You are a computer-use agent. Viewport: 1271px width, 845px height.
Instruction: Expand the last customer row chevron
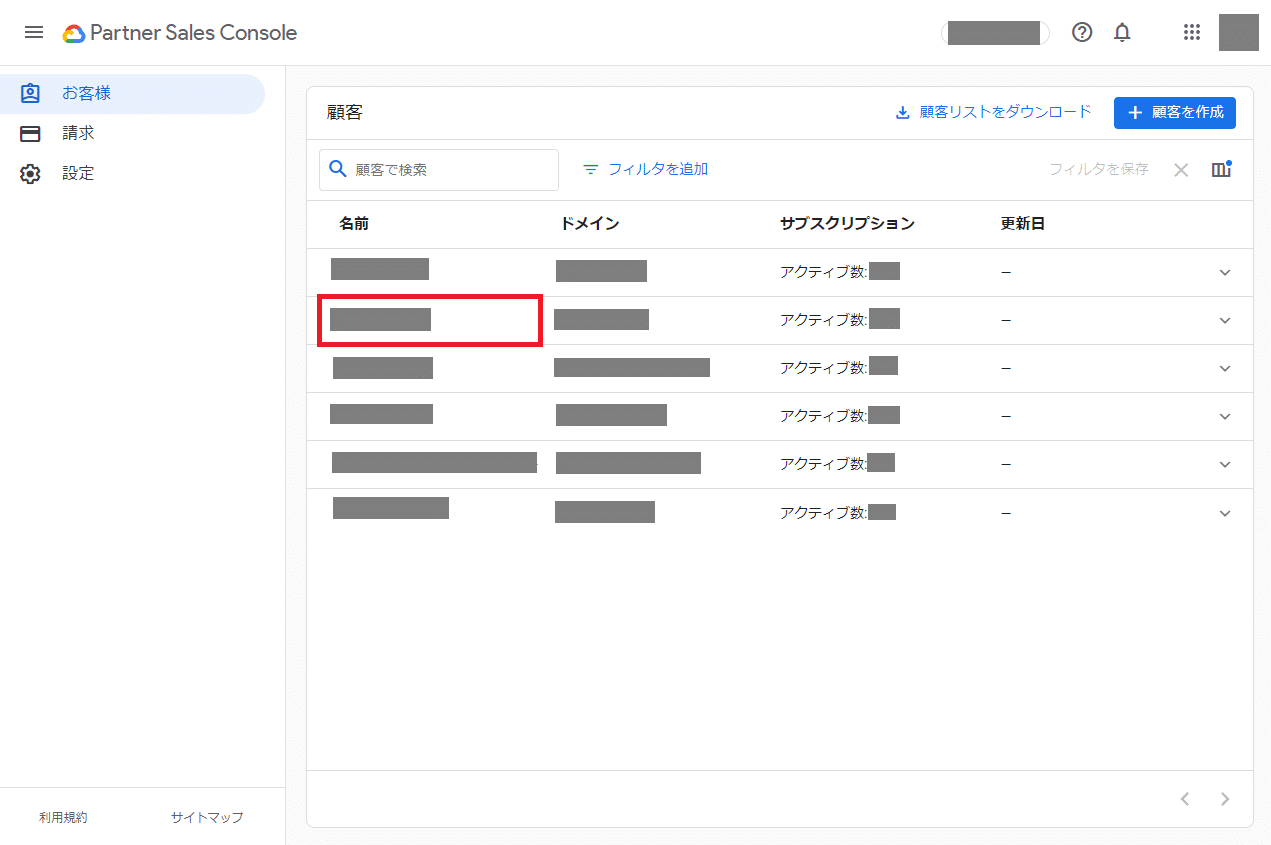click(1225, 514)
